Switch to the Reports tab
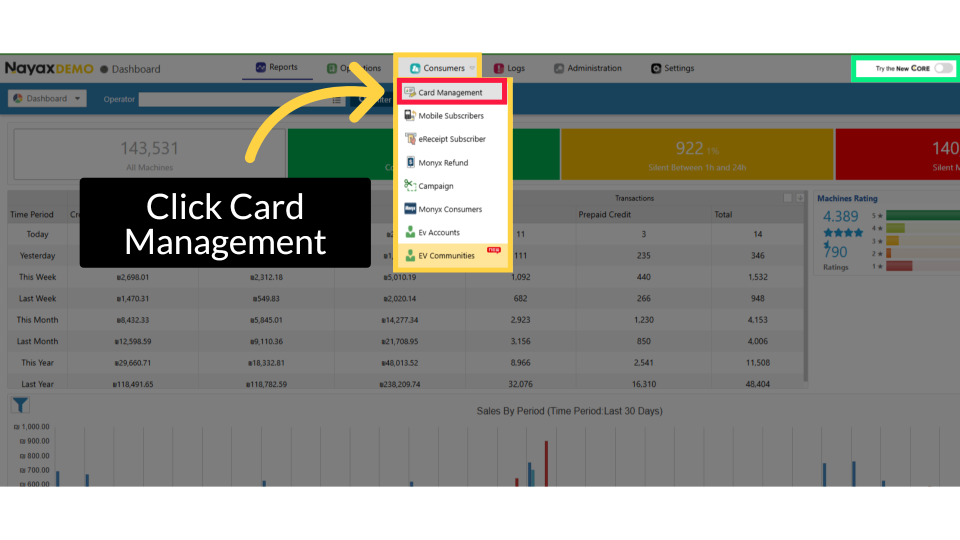The image size is (960, 540). (x=276, y=68)
